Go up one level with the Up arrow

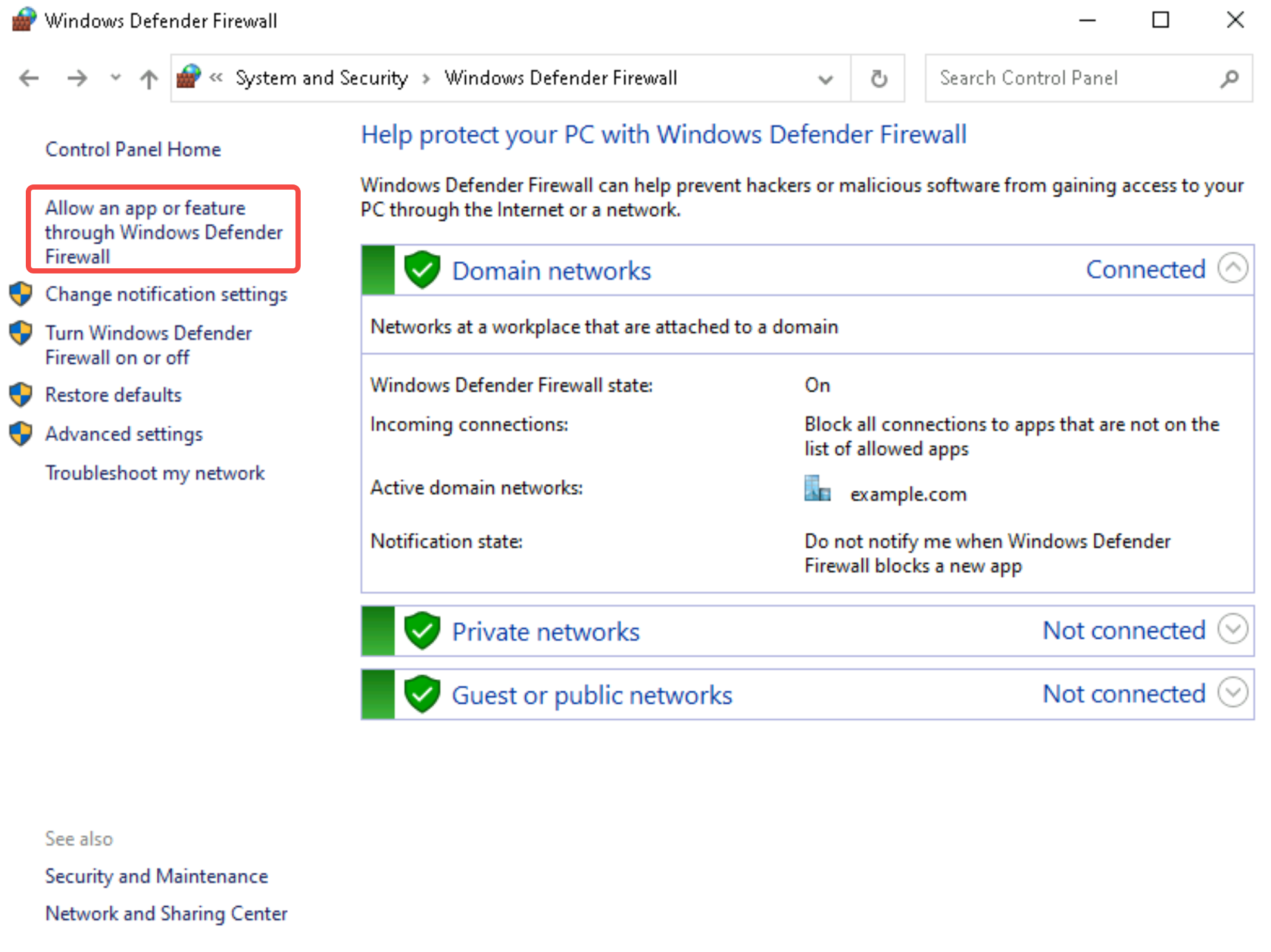pos(149,79)
